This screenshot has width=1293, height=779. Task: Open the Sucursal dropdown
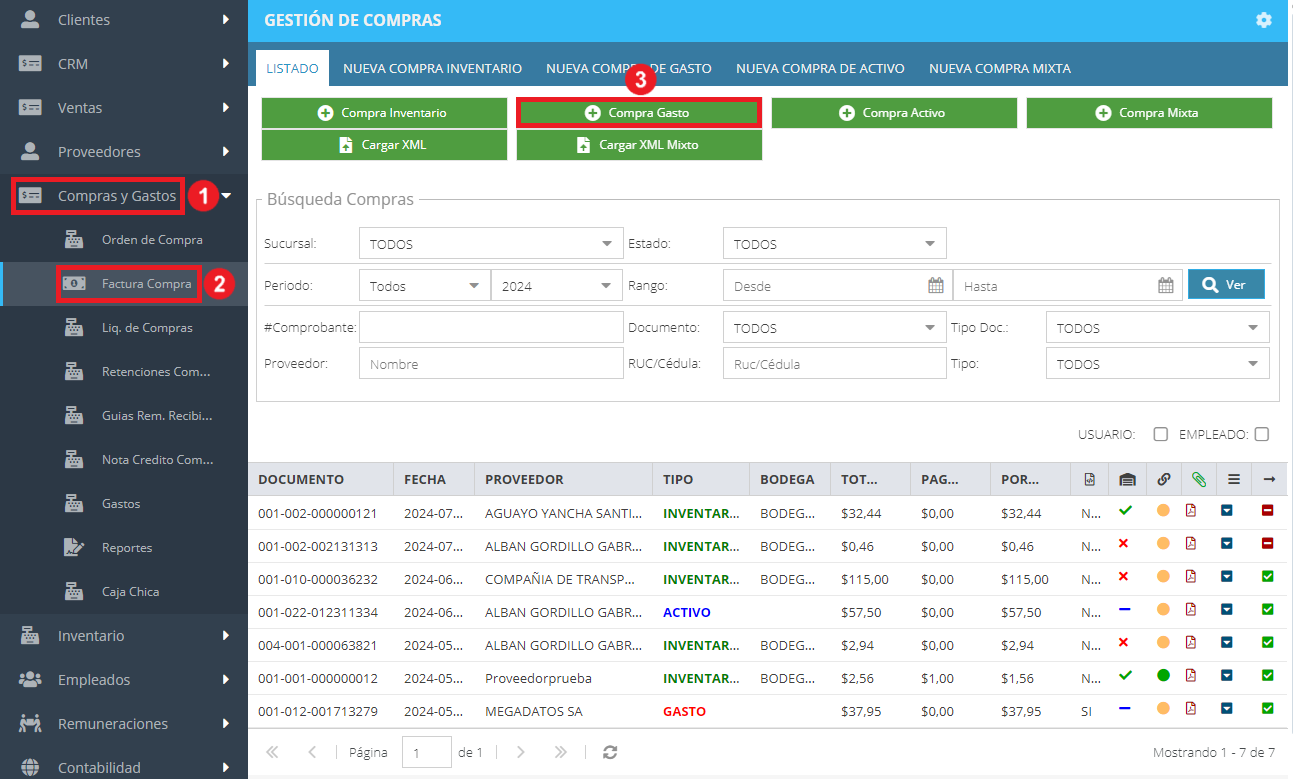coord(490,243)
